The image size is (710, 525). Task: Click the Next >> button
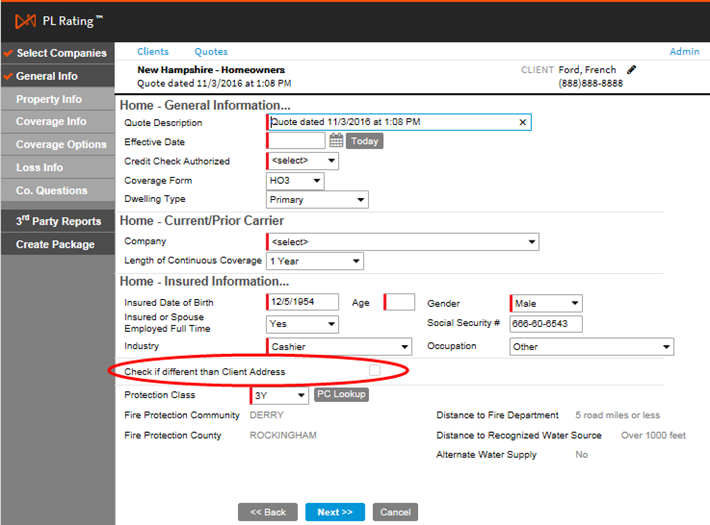334,512
